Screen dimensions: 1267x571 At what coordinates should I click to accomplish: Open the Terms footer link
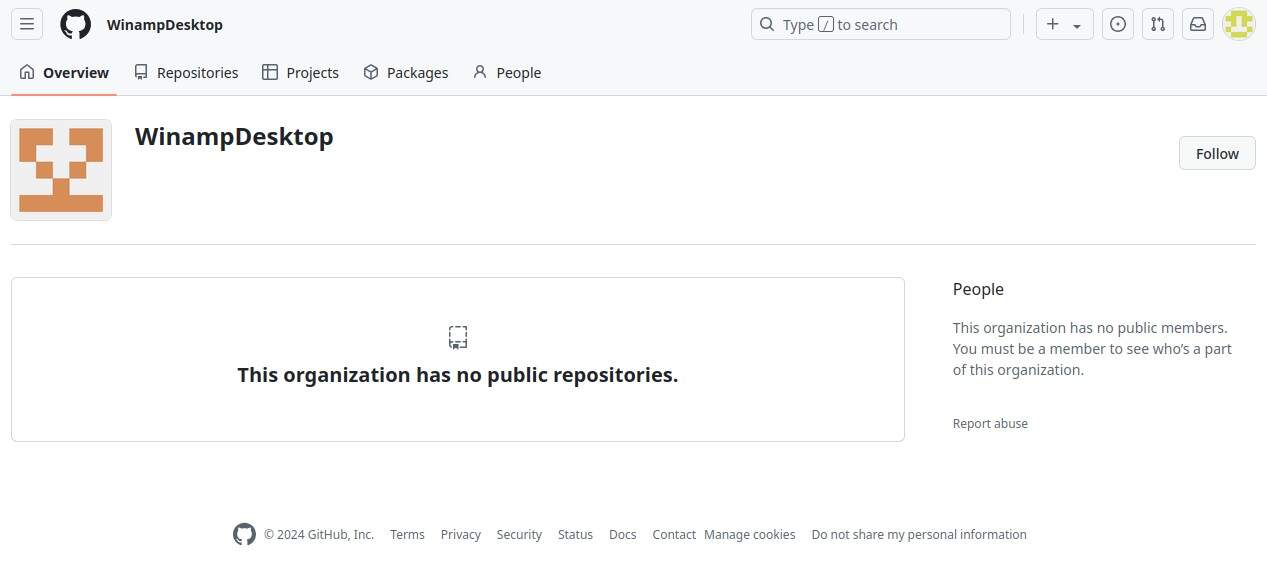pos(407,534)
